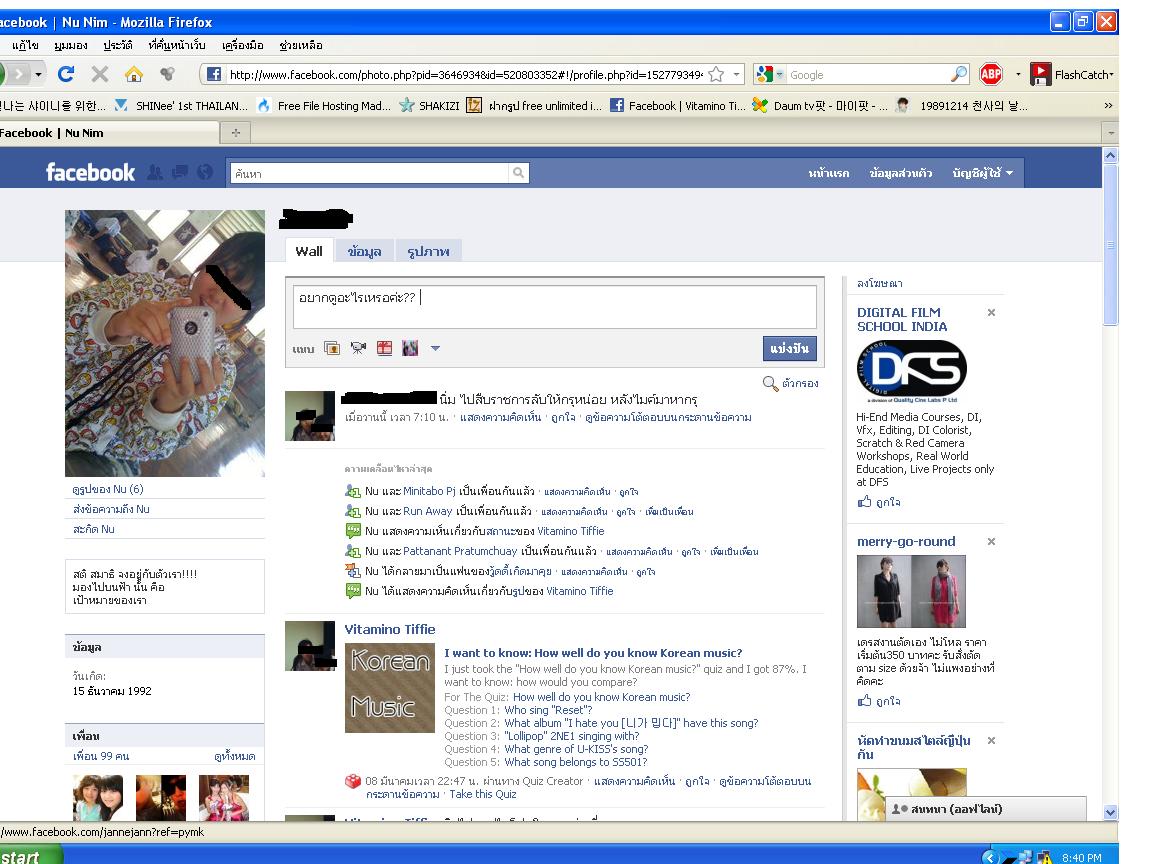1152x864 pixels.
Task: Click ดูทั้งหมด to see all friends
Action: [234, 756]
